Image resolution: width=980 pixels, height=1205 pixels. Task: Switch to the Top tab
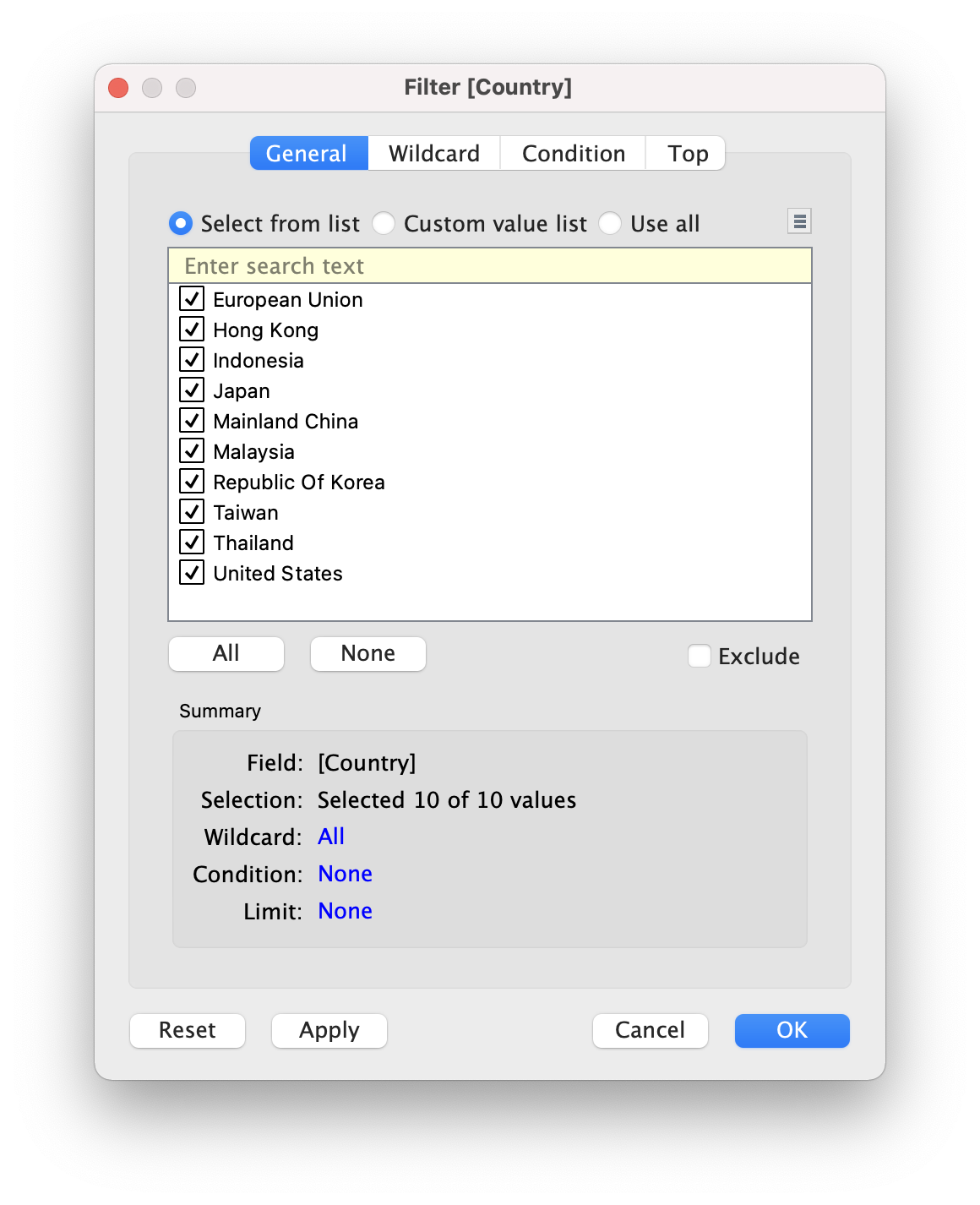pos(687,154)
